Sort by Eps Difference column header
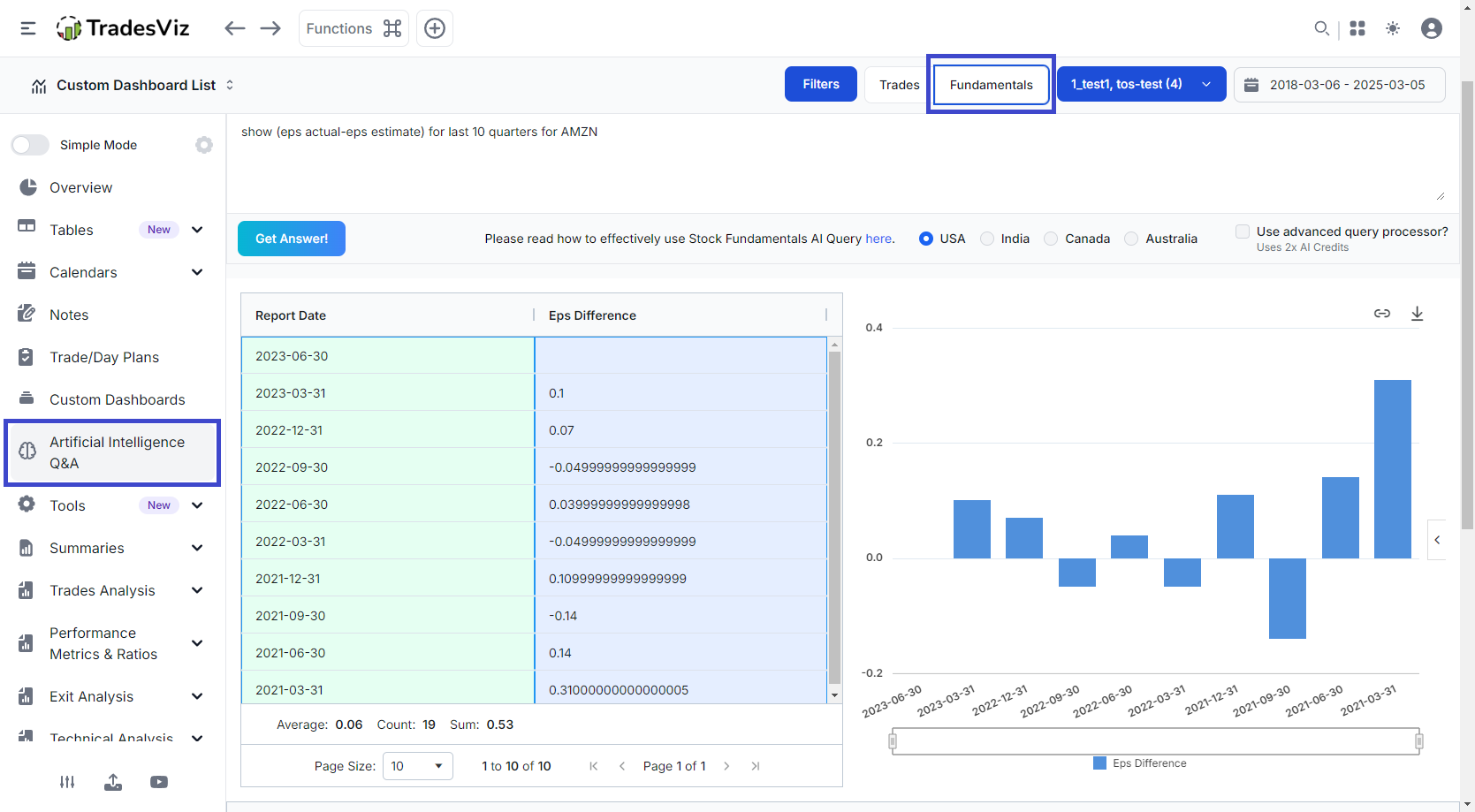 click(x=680, y=315)
